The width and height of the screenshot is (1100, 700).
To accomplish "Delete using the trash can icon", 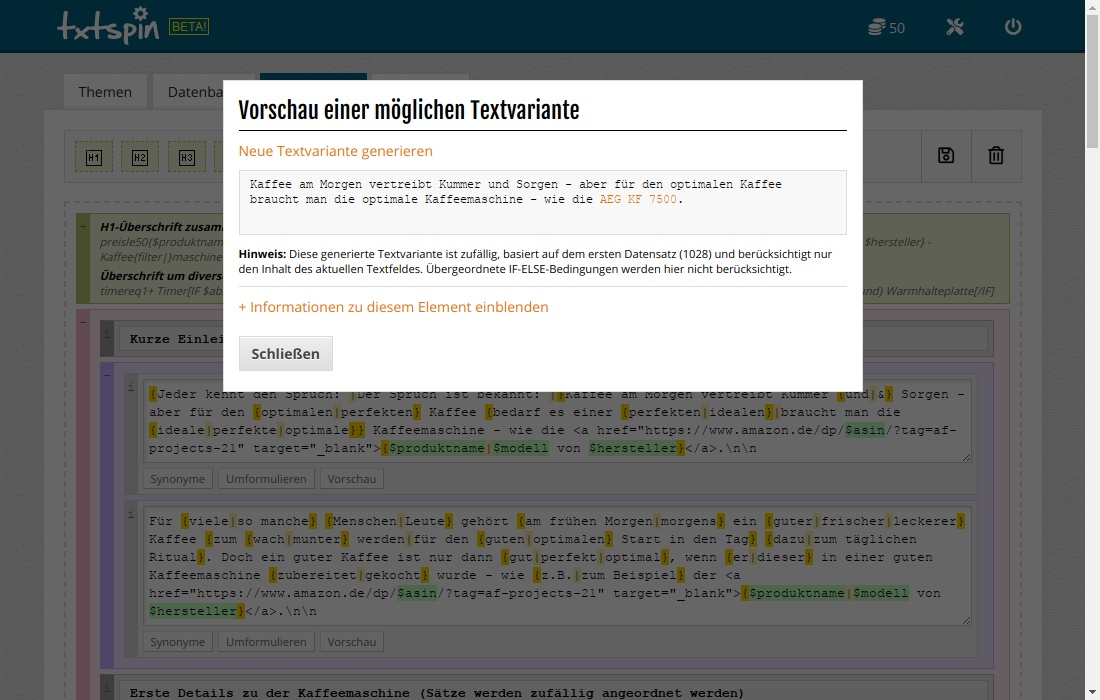I will 996,156.
